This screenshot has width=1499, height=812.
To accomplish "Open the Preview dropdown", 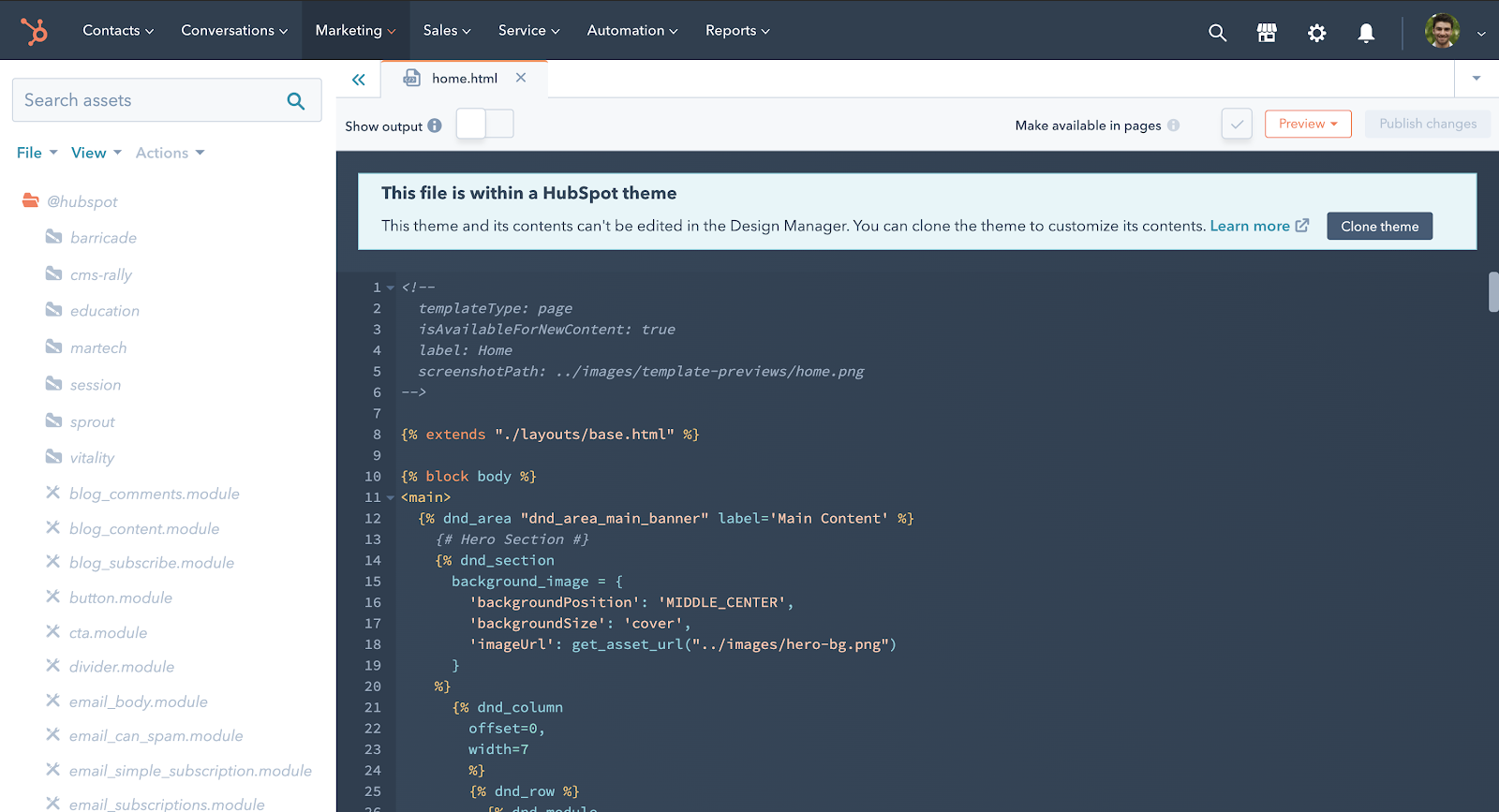I will pos(1307,124).
